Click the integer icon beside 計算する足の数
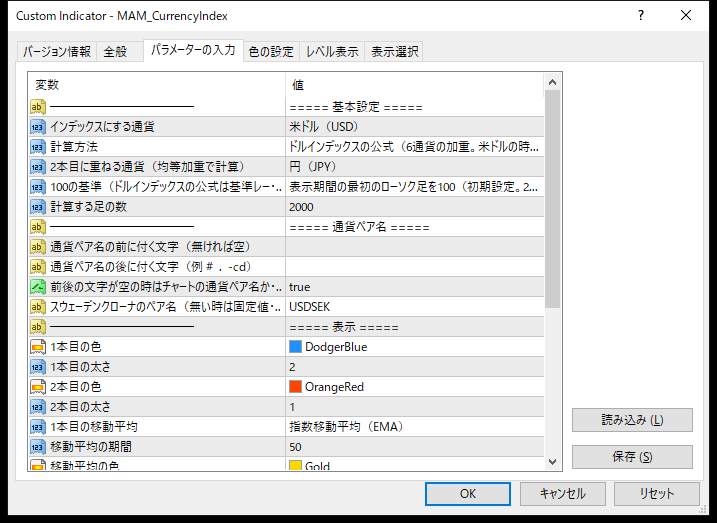This screenshot has height=523, width=717. 38,207
